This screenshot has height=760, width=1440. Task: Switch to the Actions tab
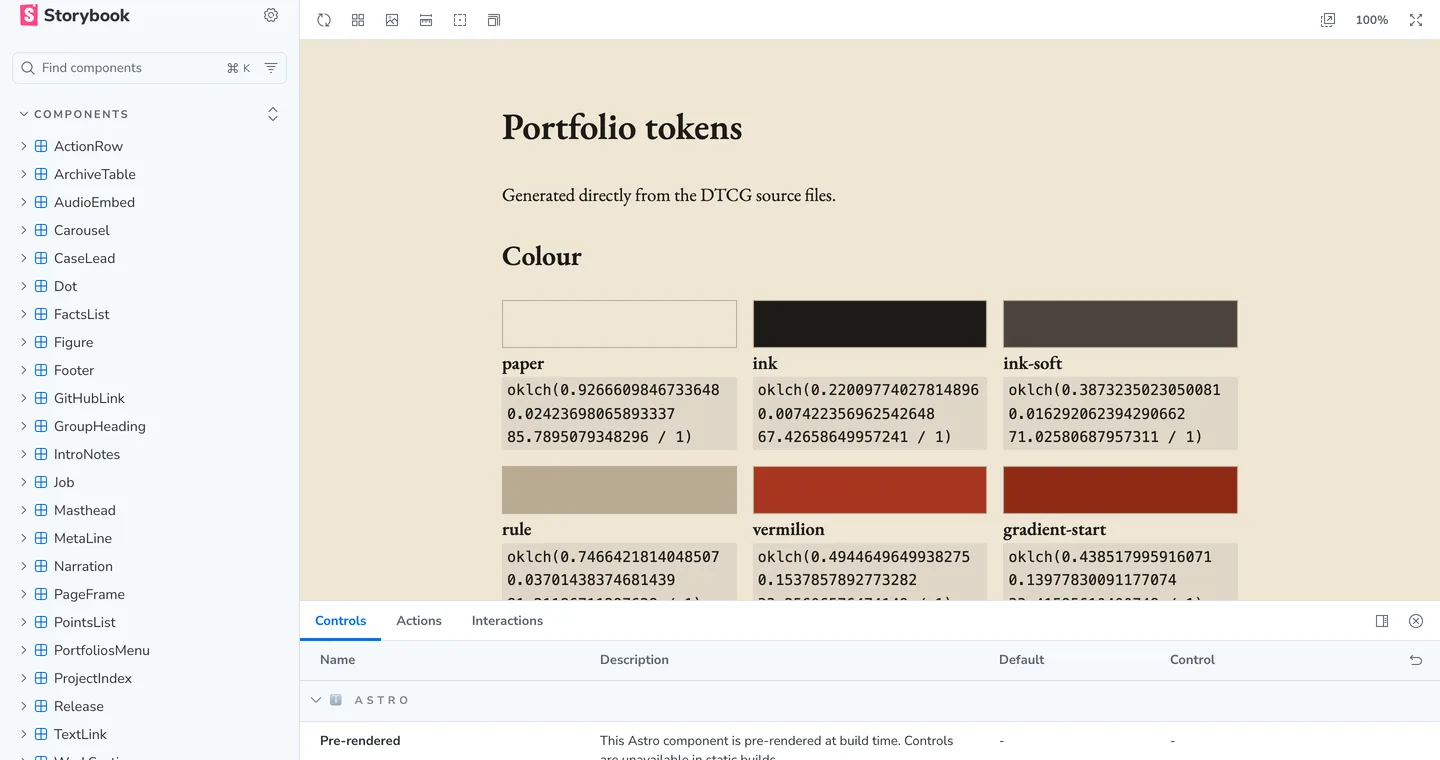click(x=419, y=621)
